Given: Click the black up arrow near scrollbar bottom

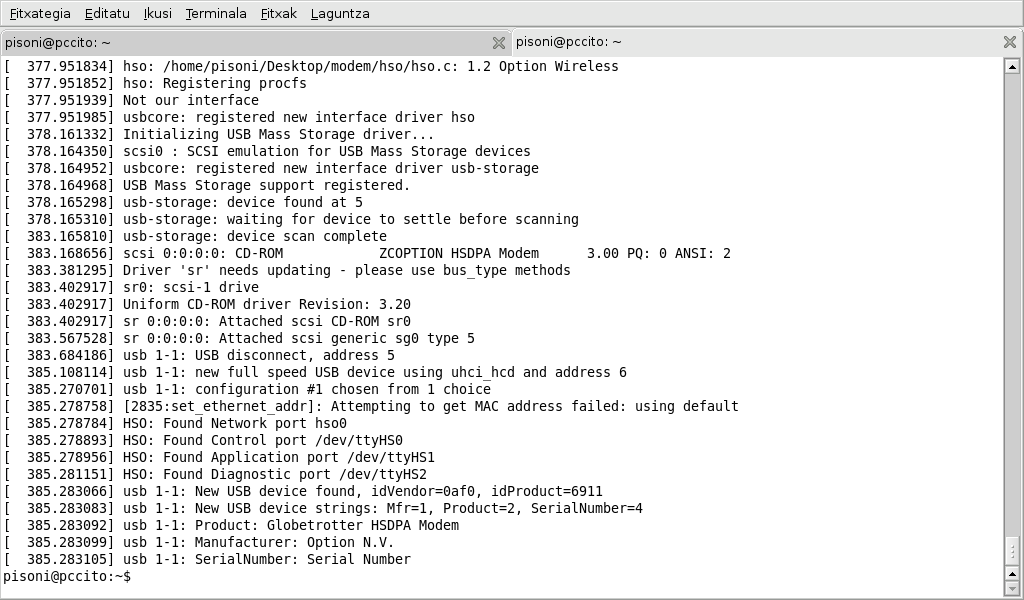Looking at the screenshot, I should coord(1012,574).
